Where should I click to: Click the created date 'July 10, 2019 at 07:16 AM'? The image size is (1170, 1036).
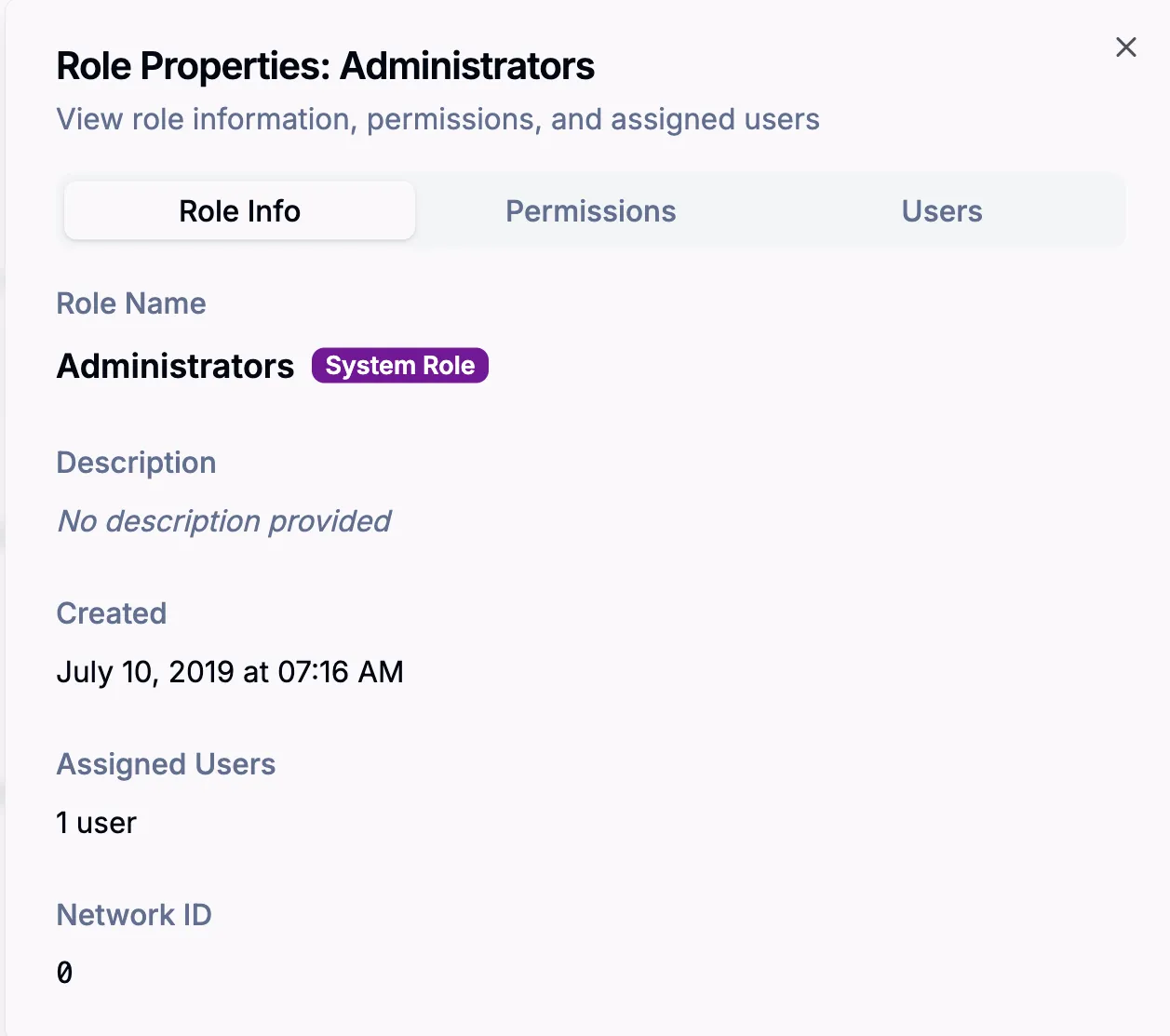[x=230, y=672]
